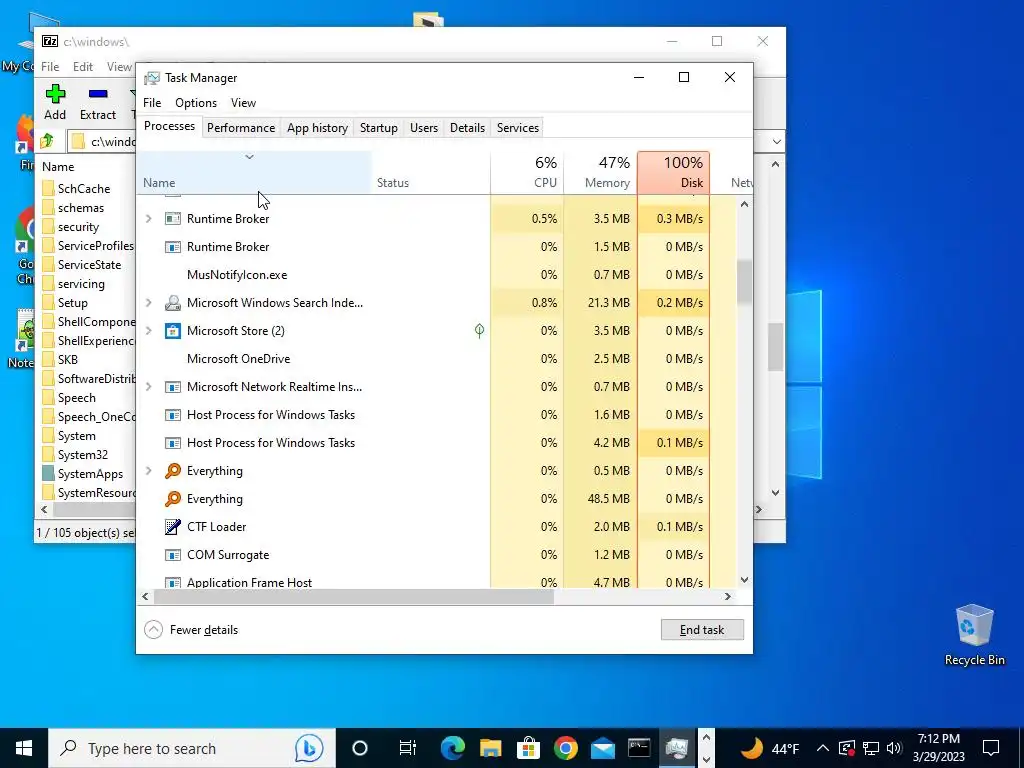1024x768 pixels.
Task: Switch to the Startup tab
Action: pyautogui.click(x=379, y=128)
